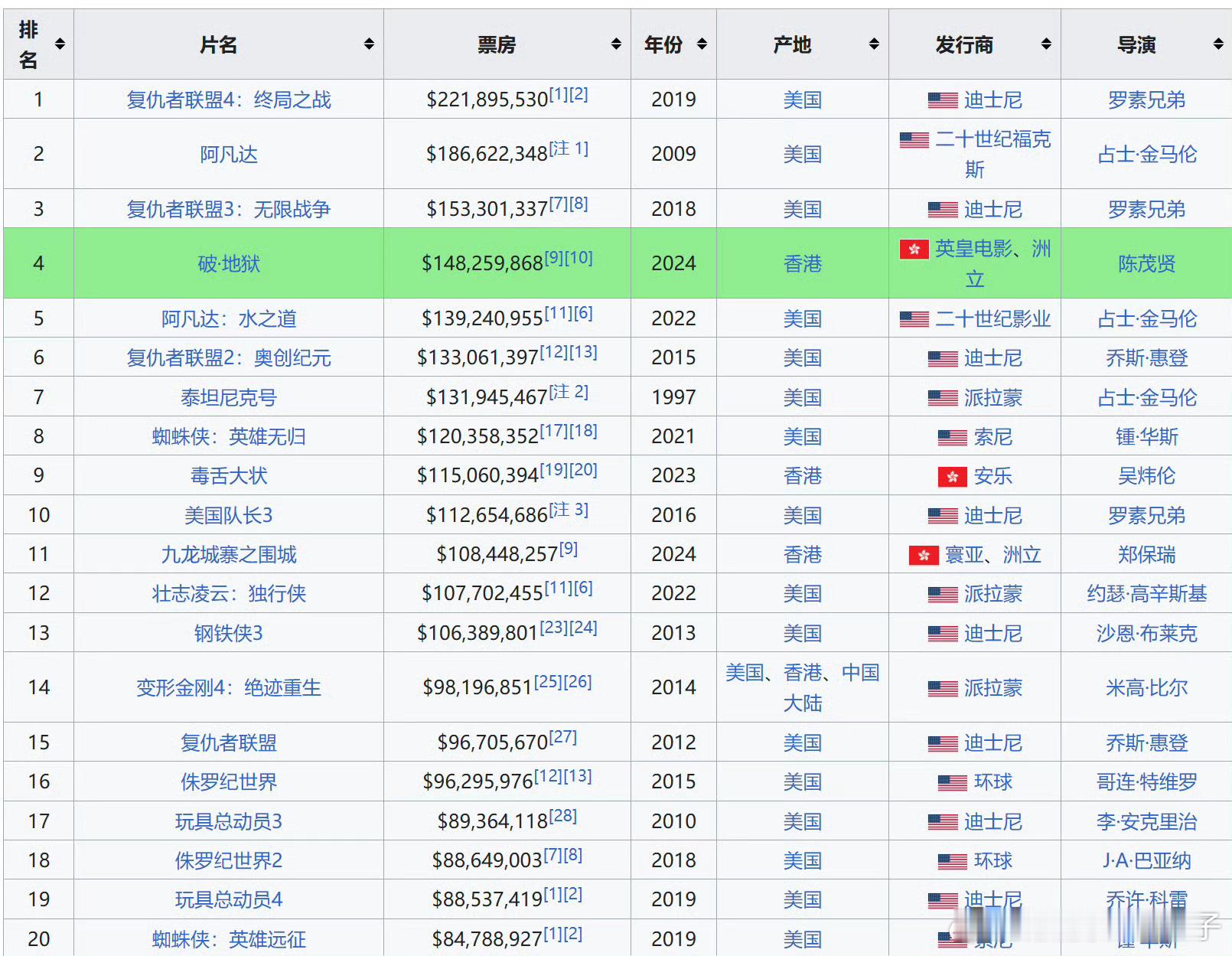Open distributor link 二十世纪影业
This screenshot has height=956, width=1232.
993,318
